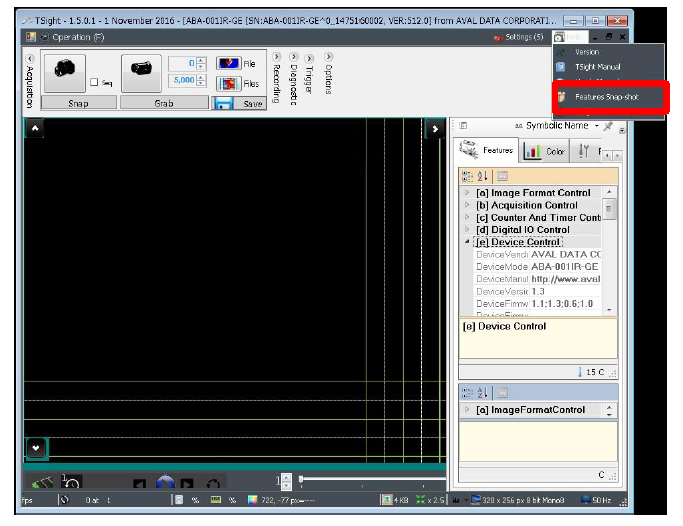Click the Files stack icon
Screen dimensions: 683x526
point(228,84)
